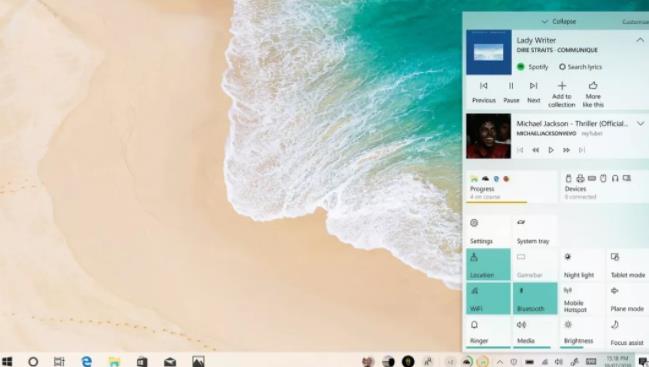Fast-forward the Thriller video
Screen dimensions: 649x367
click(566, 150)
